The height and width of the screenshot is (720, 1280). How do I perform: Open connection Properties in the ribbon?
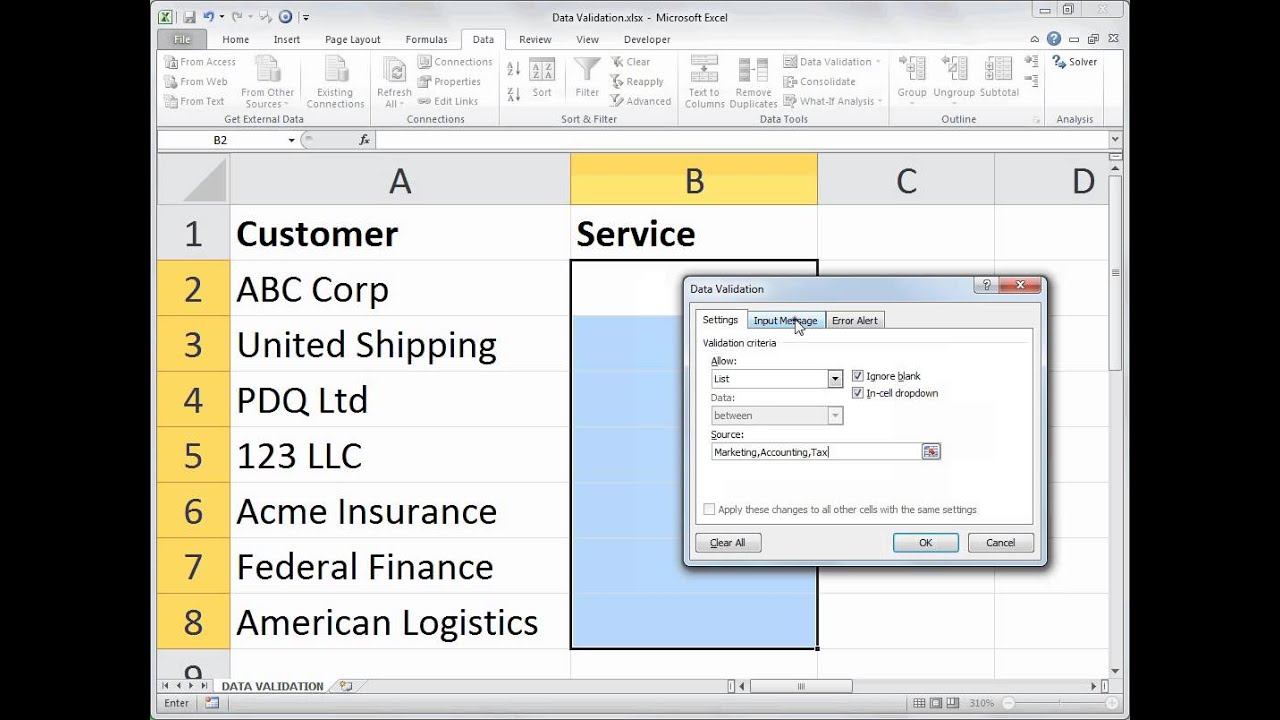[449, 82]
